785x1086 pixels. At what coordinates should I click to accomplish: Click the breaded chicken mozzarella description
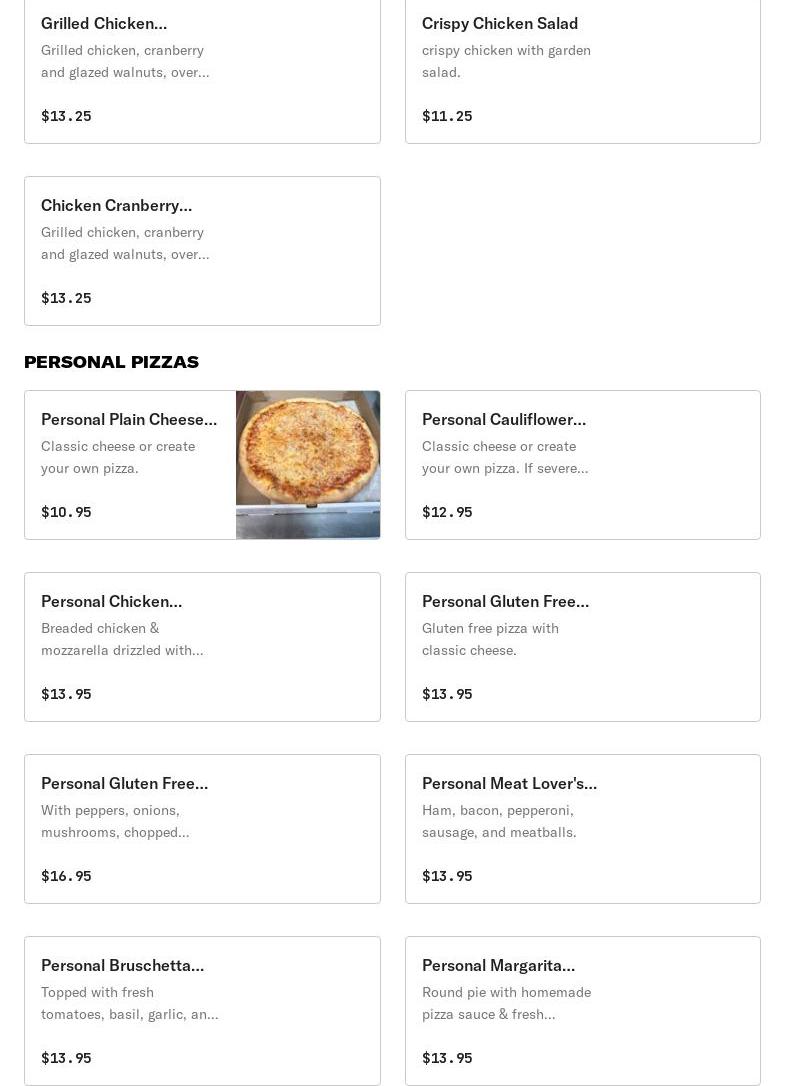(122, 639)
